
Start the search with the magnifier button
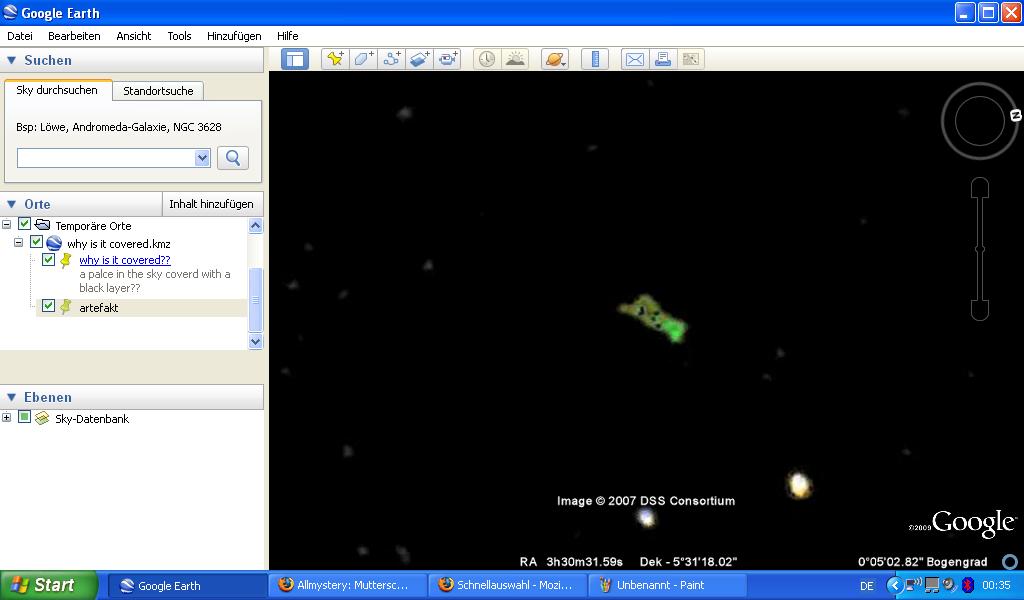[x=232, y=158]
